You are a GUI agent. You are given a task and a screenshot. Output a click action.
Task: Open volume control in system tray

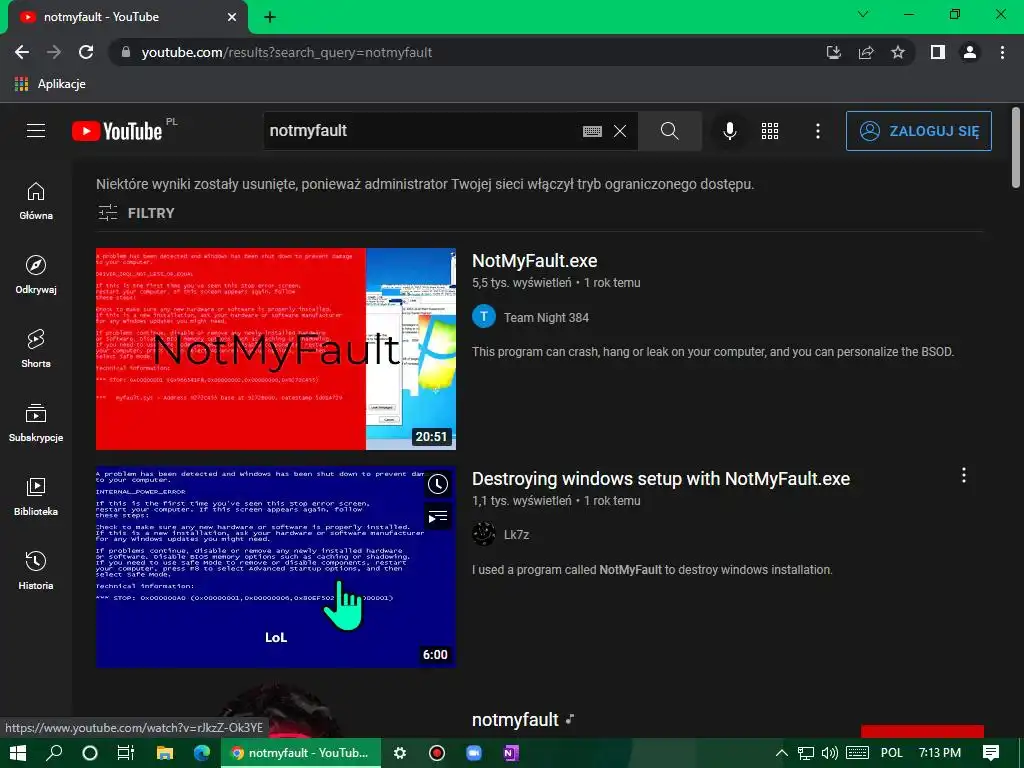(x=830, y=754)
